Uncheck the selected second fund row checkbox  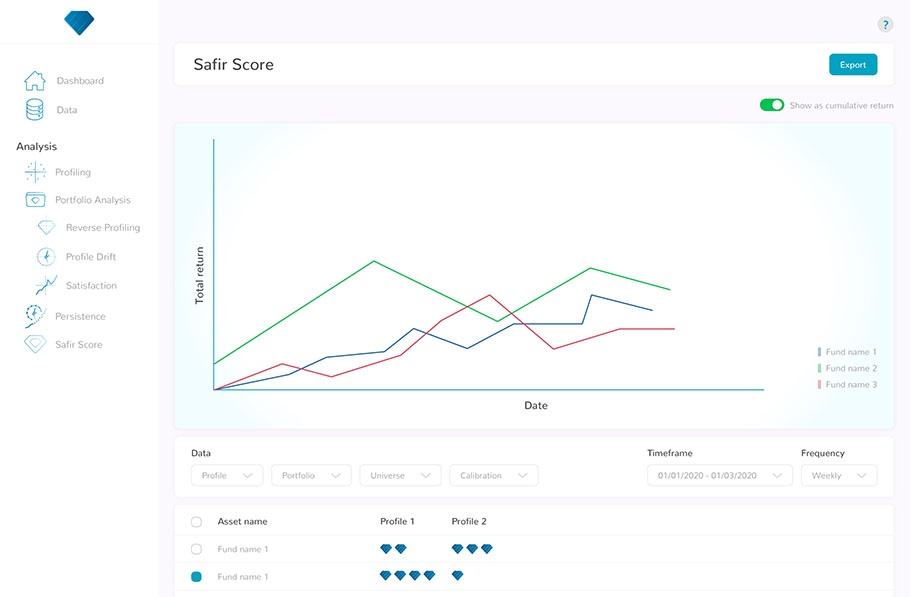tap(196, 577)
